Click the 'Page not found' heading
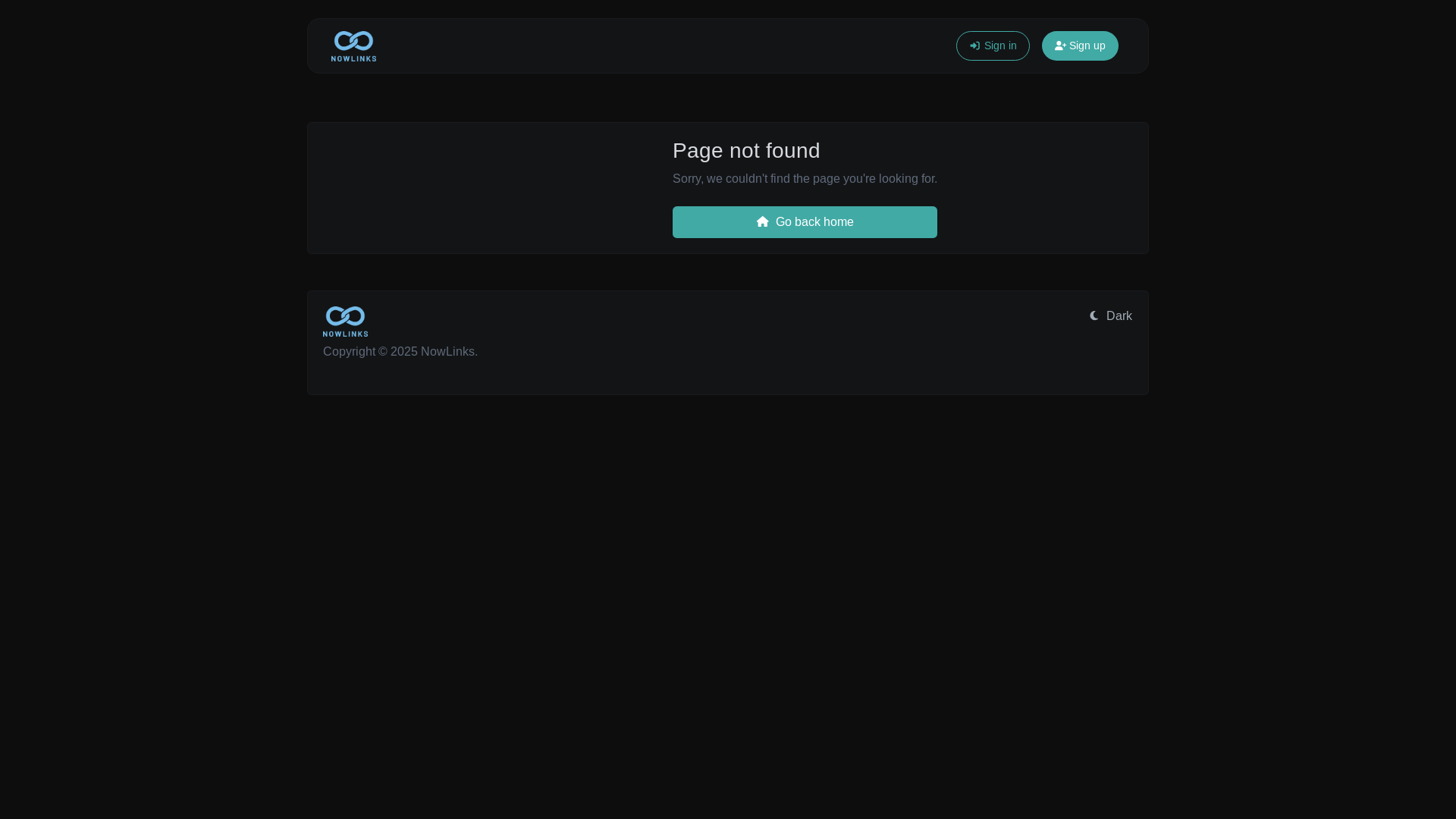This screenshot has height=819, width=1456. [x=746, y=151]
